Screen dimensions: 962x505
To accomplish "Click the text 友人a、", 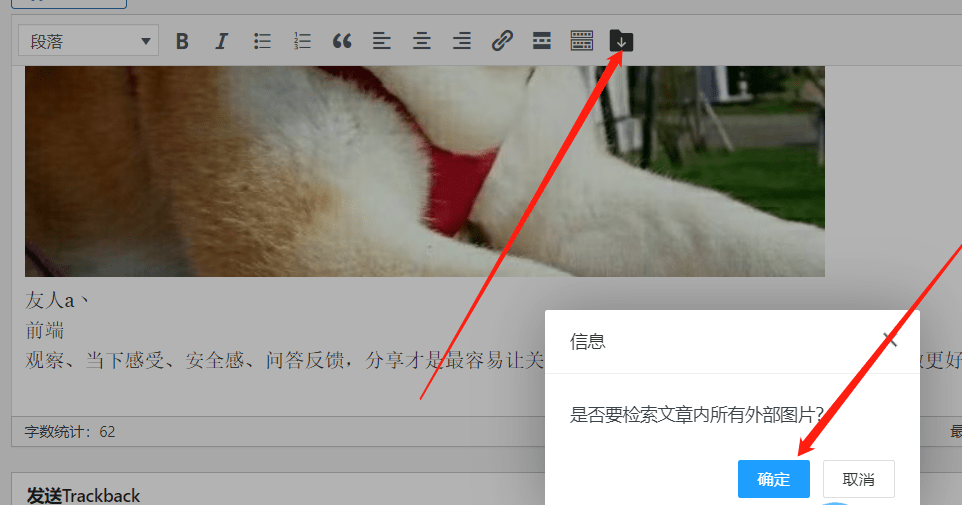I will point(57,301).
